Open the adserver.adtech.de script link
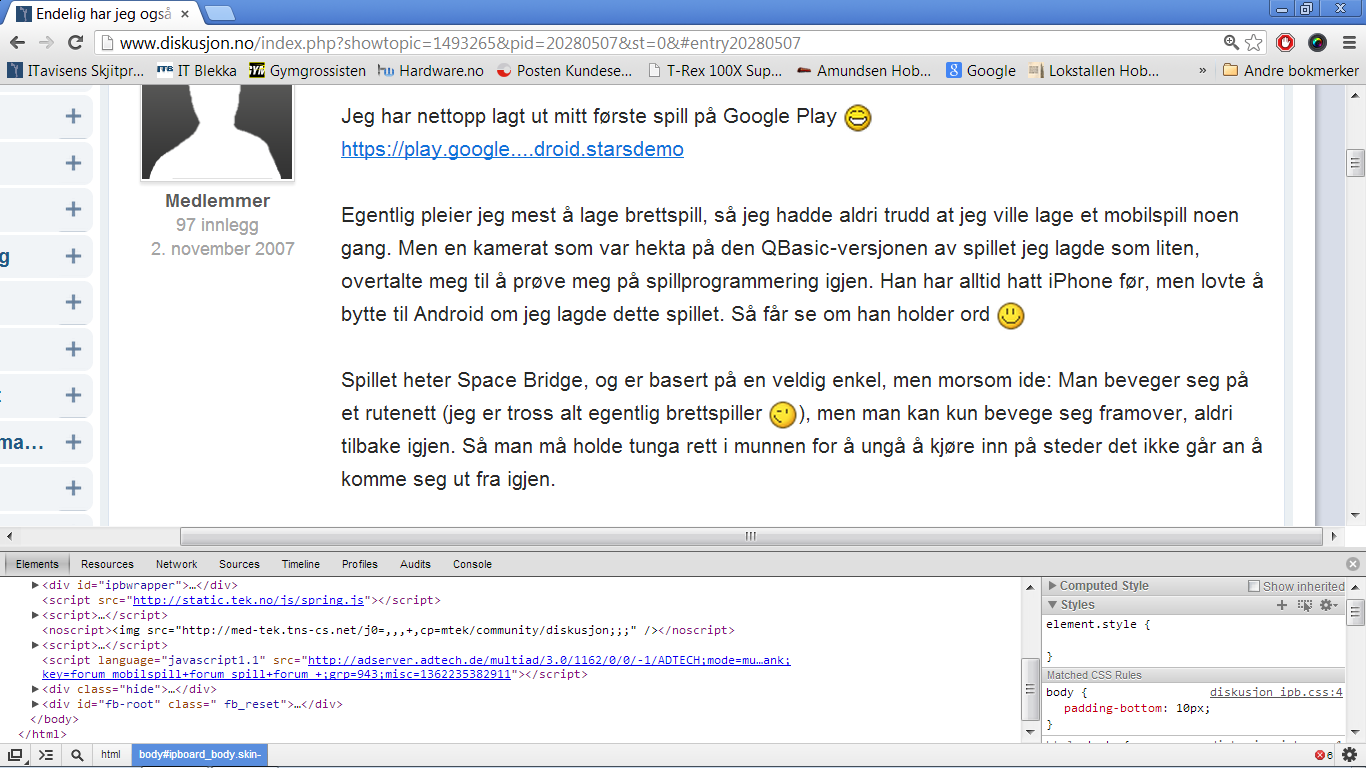Image resolution: width=1366 pixels, height=768 pixels. pos(549,660)
